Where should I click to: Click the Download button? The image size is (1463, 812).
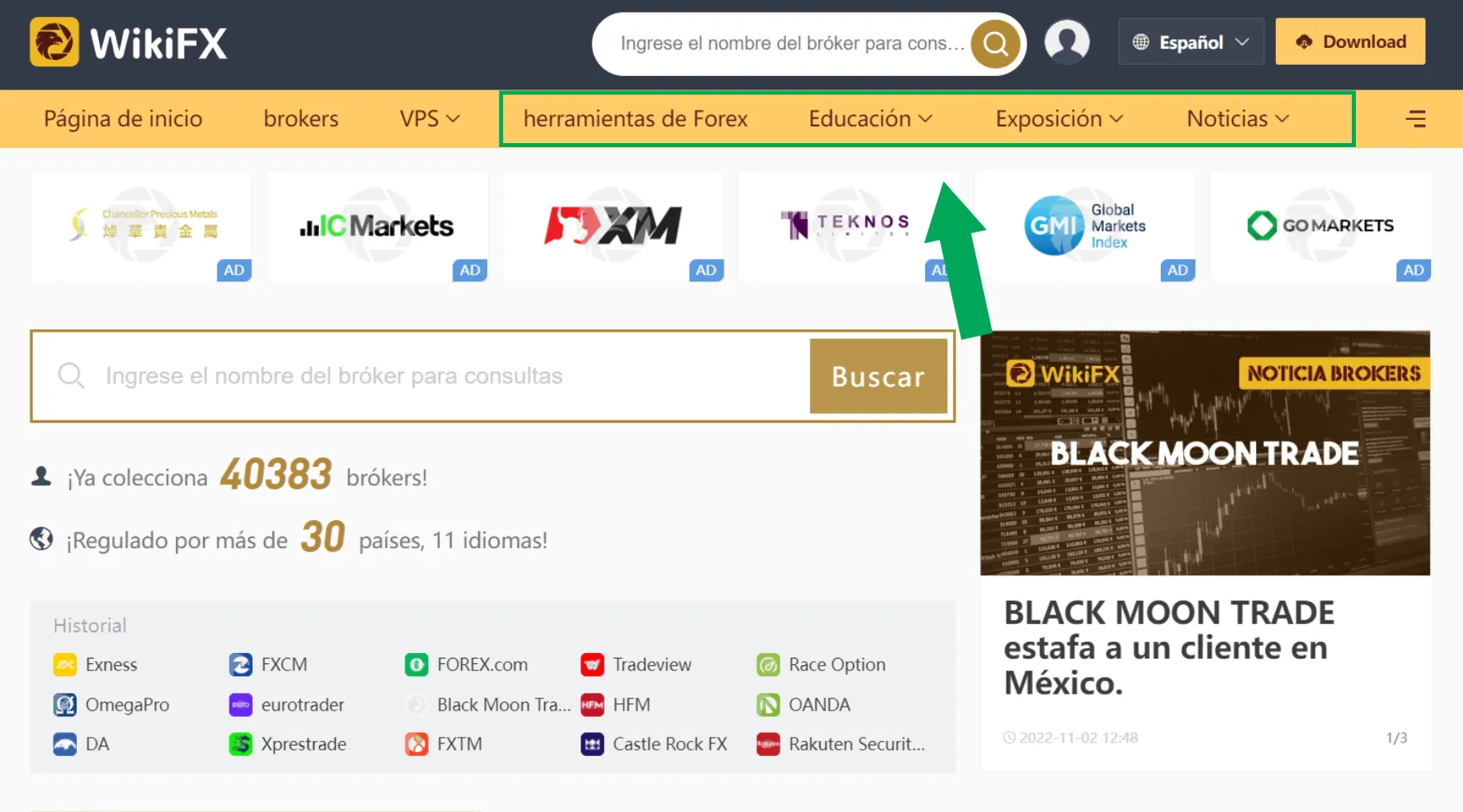tap(1350, 42)
